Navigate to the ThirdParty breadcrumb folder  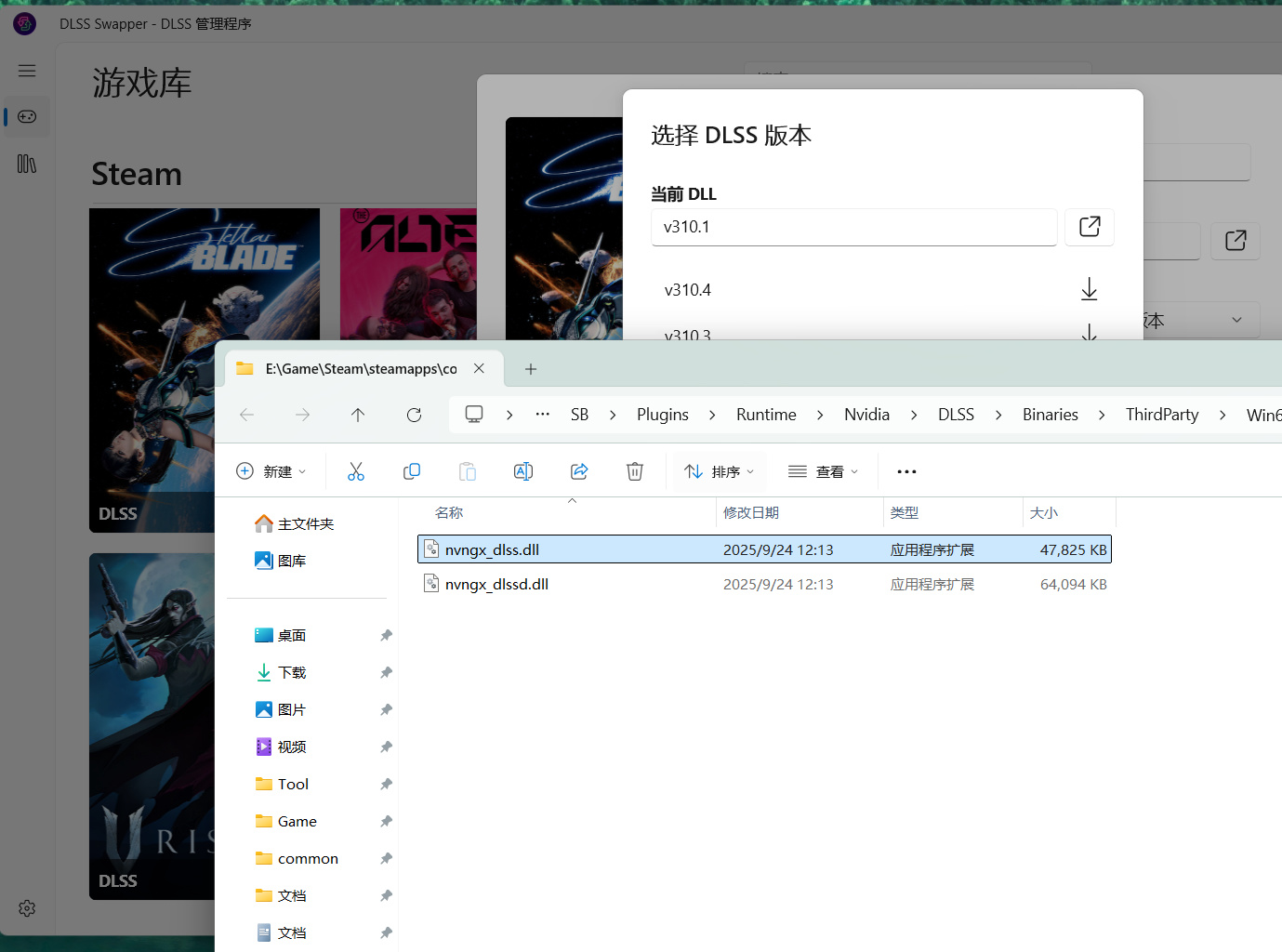(1162, 415)
